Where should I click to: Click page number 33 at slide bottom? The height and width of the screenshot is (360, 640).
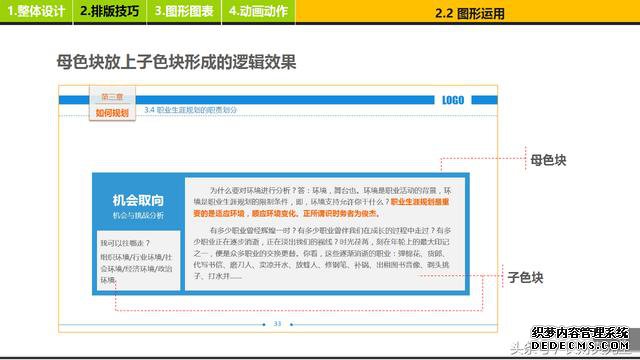point(278,324)
